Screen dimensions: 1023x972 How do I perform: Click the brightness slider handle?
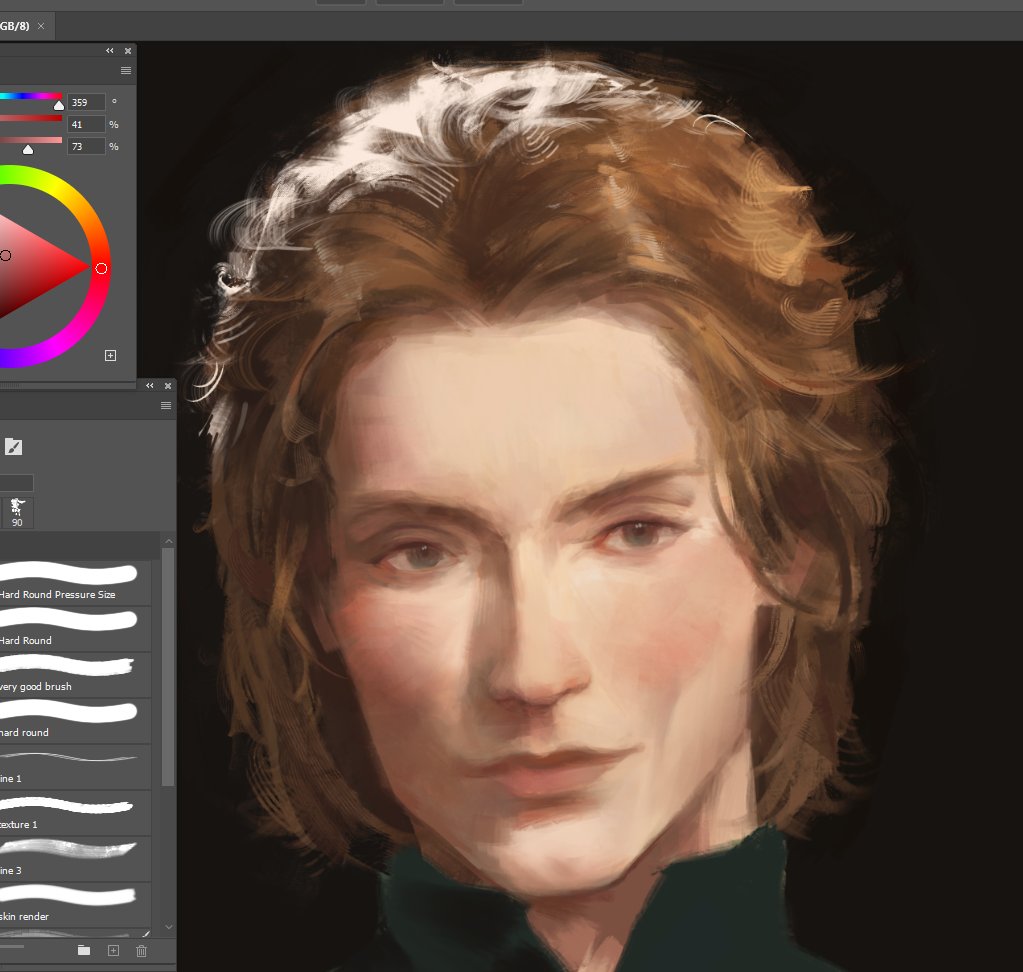point(28,149)
